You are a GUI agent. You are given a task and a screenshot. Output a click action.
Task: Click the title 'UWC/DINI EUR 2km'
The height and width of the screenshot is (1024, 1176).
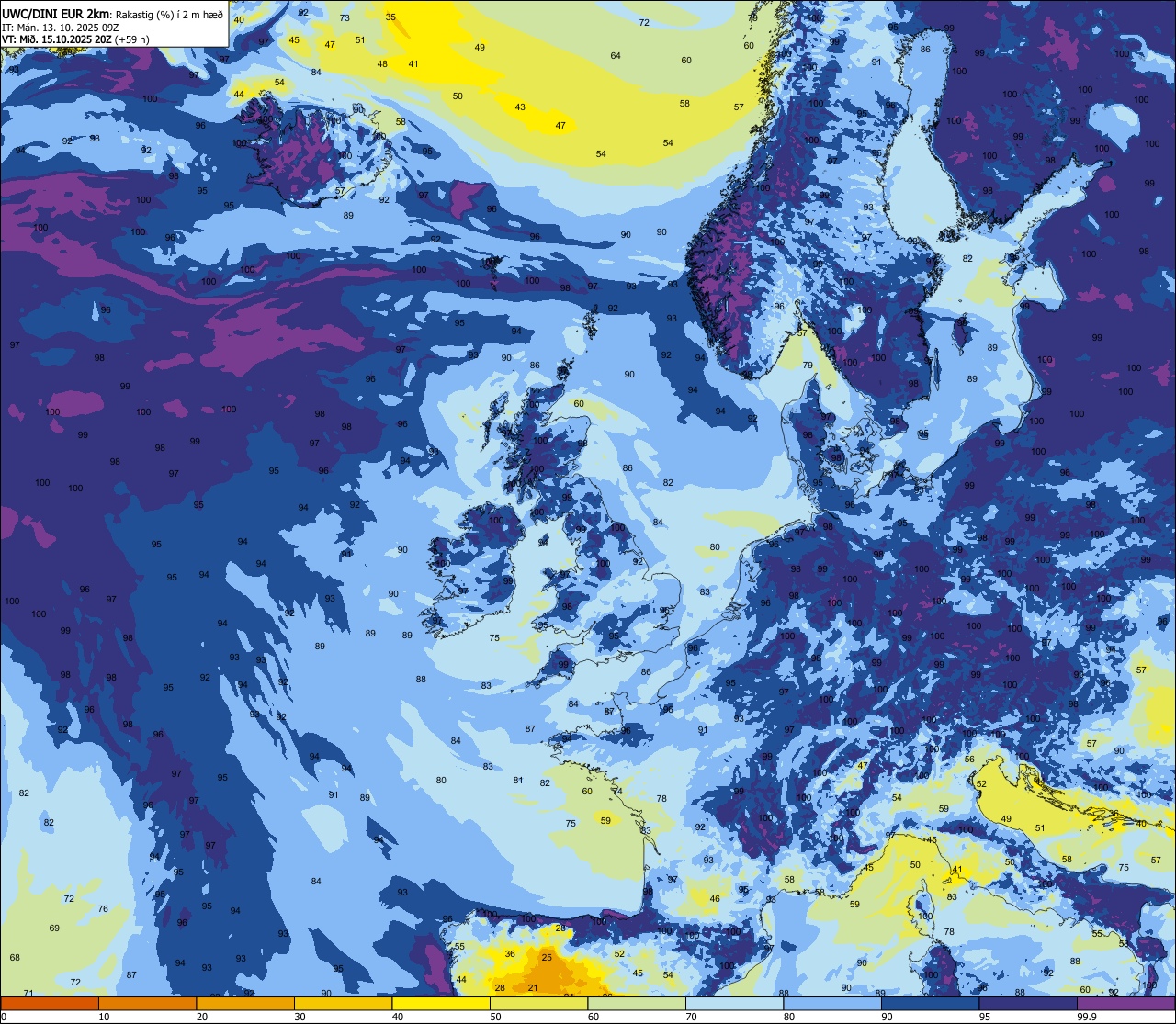click(56, 13)
